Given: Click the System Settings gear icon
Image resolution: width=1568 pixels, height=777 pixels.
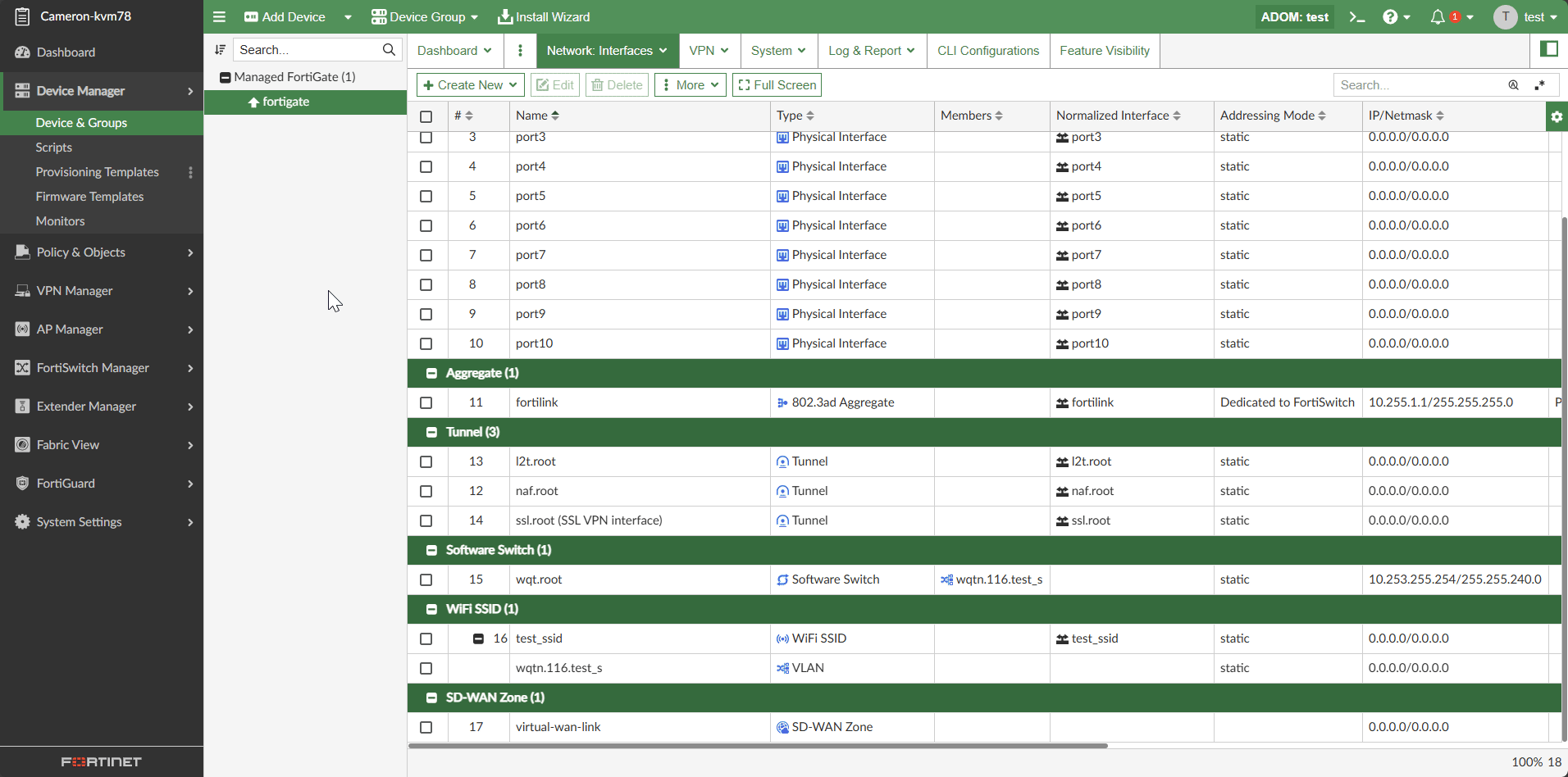Looking at the screenshot, I should point(23,522).
